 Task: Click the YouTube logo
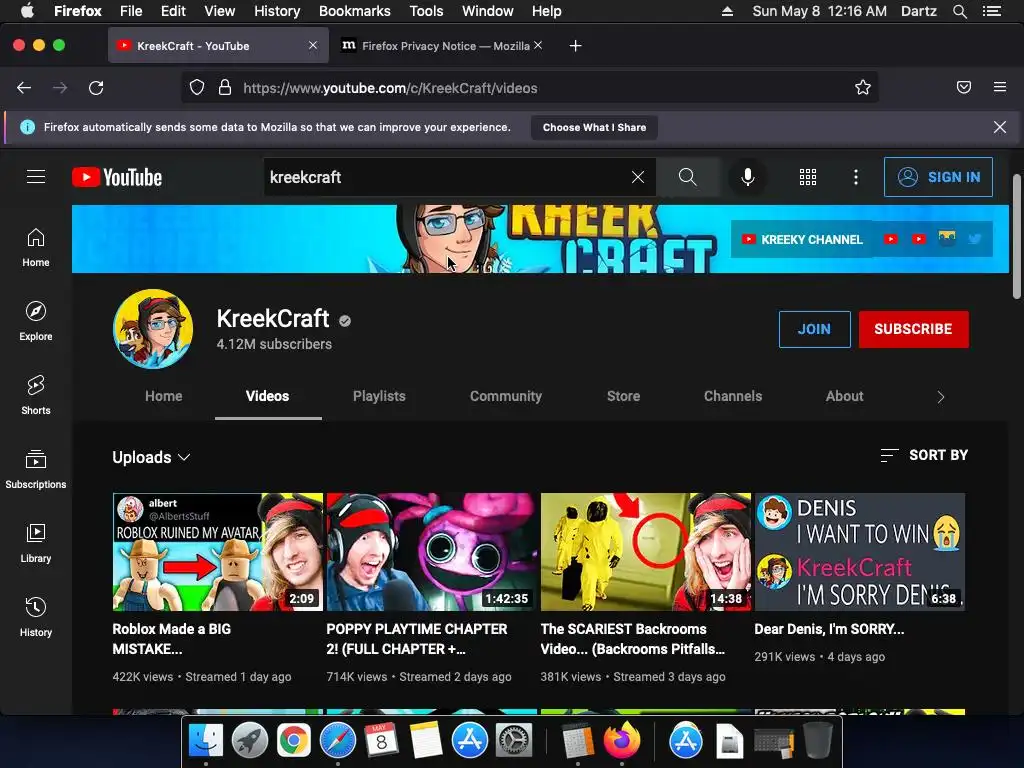tap(117, 177)
